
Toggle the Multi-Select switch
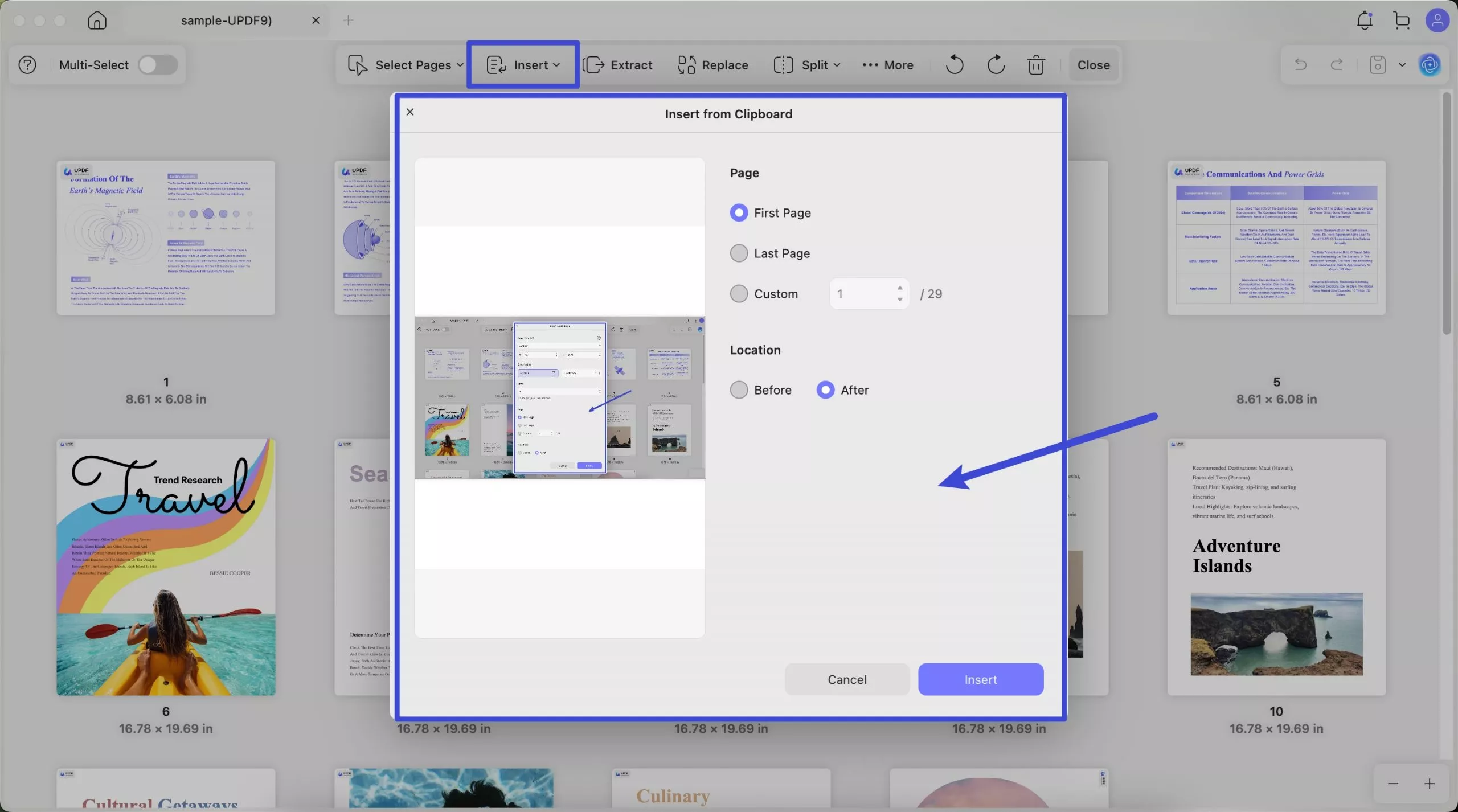[x=158, y=65]
